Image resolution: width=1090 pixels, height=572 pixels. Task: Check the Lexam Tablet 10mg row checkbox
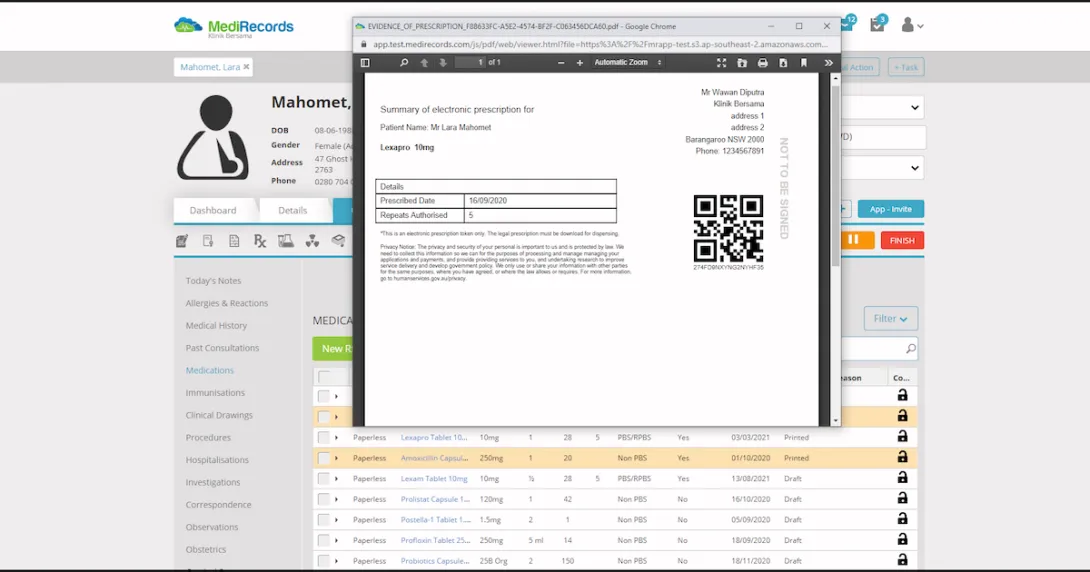pyautogui.click(x=323, y=479)
